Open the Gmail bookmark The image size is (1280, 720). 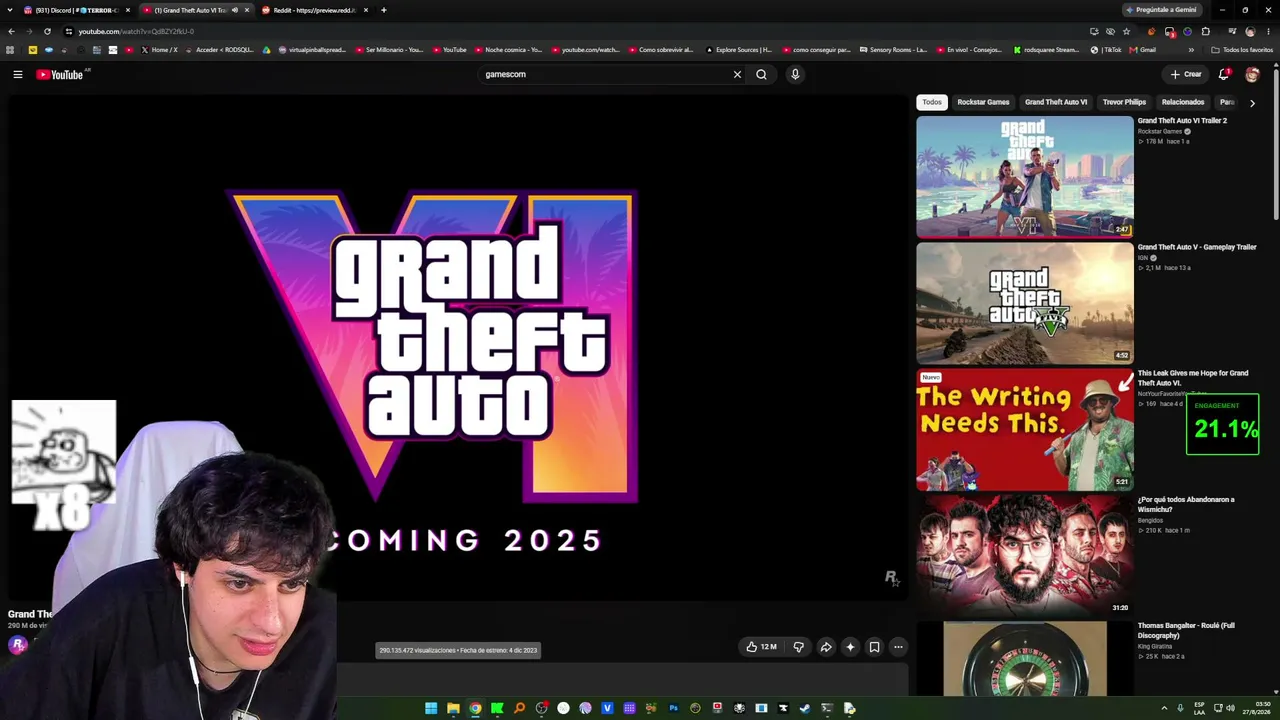(x=1143, y=50)
